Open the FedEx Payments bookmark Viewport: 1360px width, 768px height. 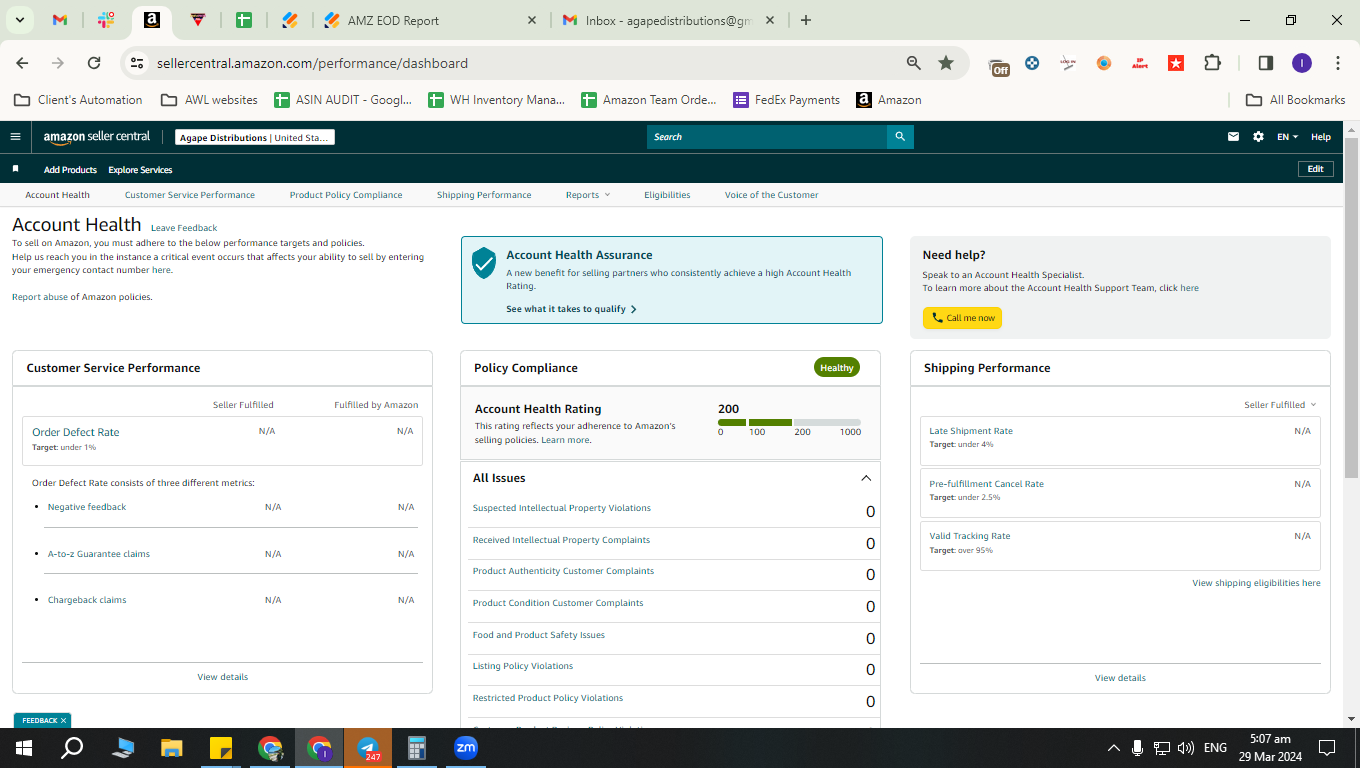point(787,100)
